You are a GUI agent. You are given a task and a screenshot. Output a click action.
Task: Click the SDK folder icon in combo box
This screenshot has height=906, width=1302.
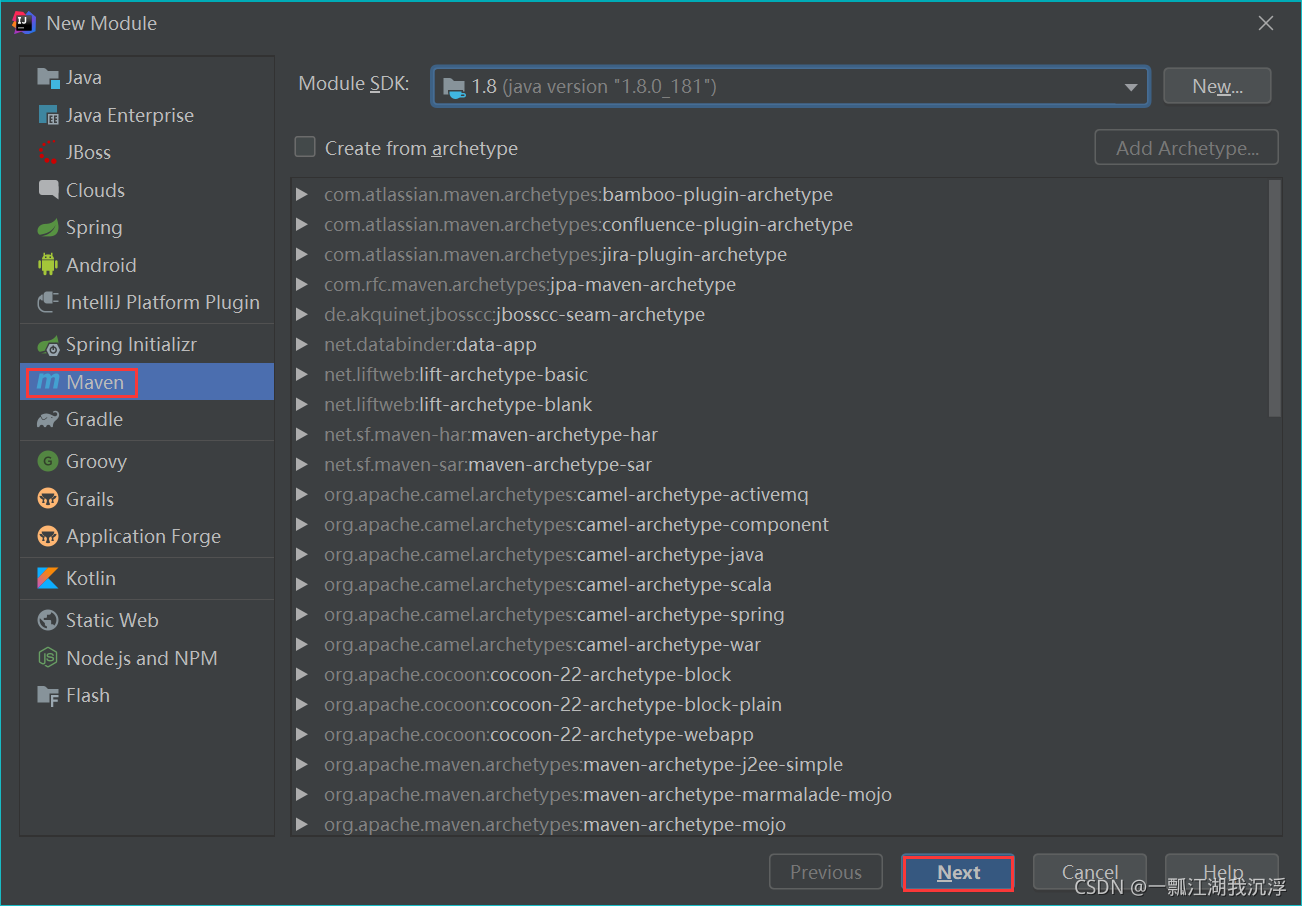[454, 87]
